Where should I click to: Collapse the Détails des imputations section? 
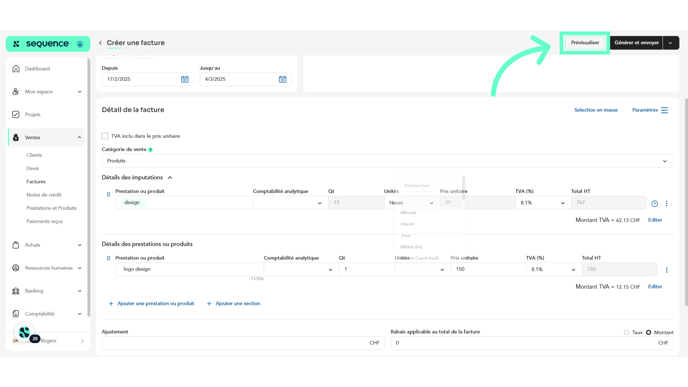[x=170, y=178]
